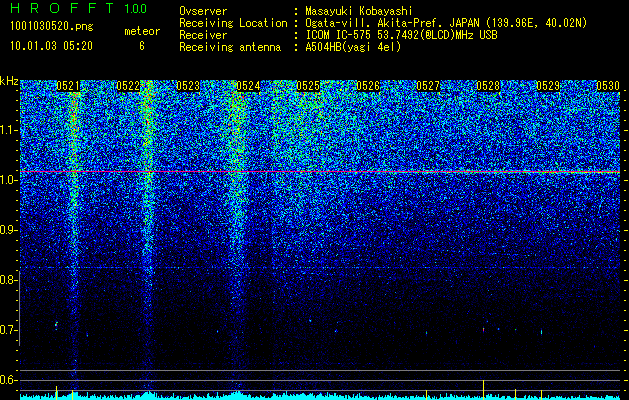Select the observer name Masayuki Kobayashi

click(x=359, y=11)
